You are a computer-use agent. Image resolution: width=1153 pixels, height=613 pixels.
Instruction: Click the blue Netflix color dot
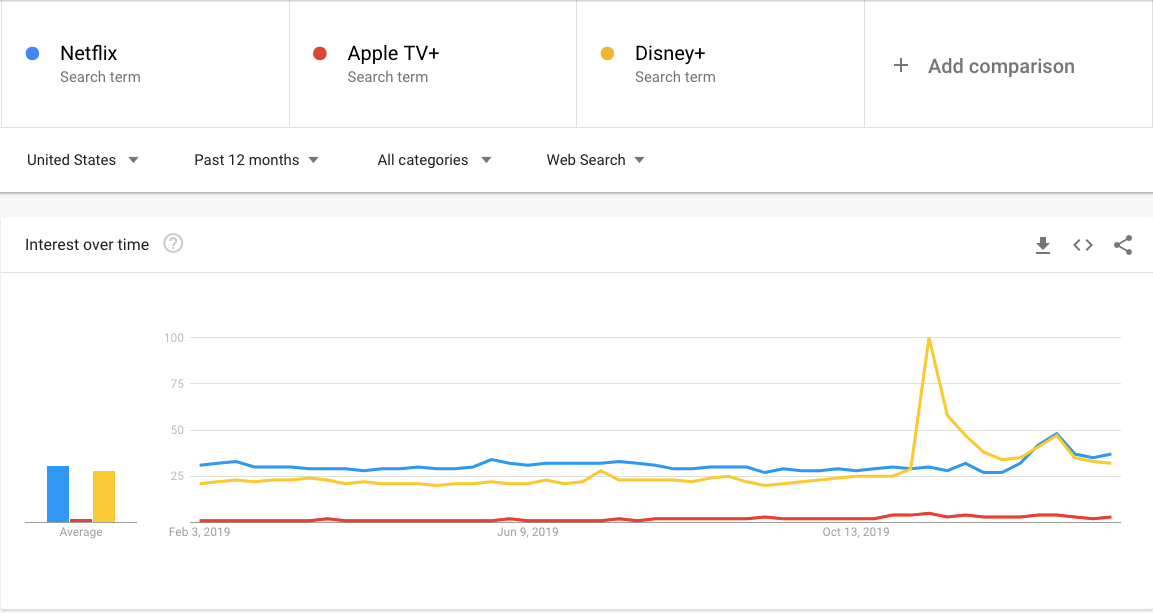click(33, 53)
